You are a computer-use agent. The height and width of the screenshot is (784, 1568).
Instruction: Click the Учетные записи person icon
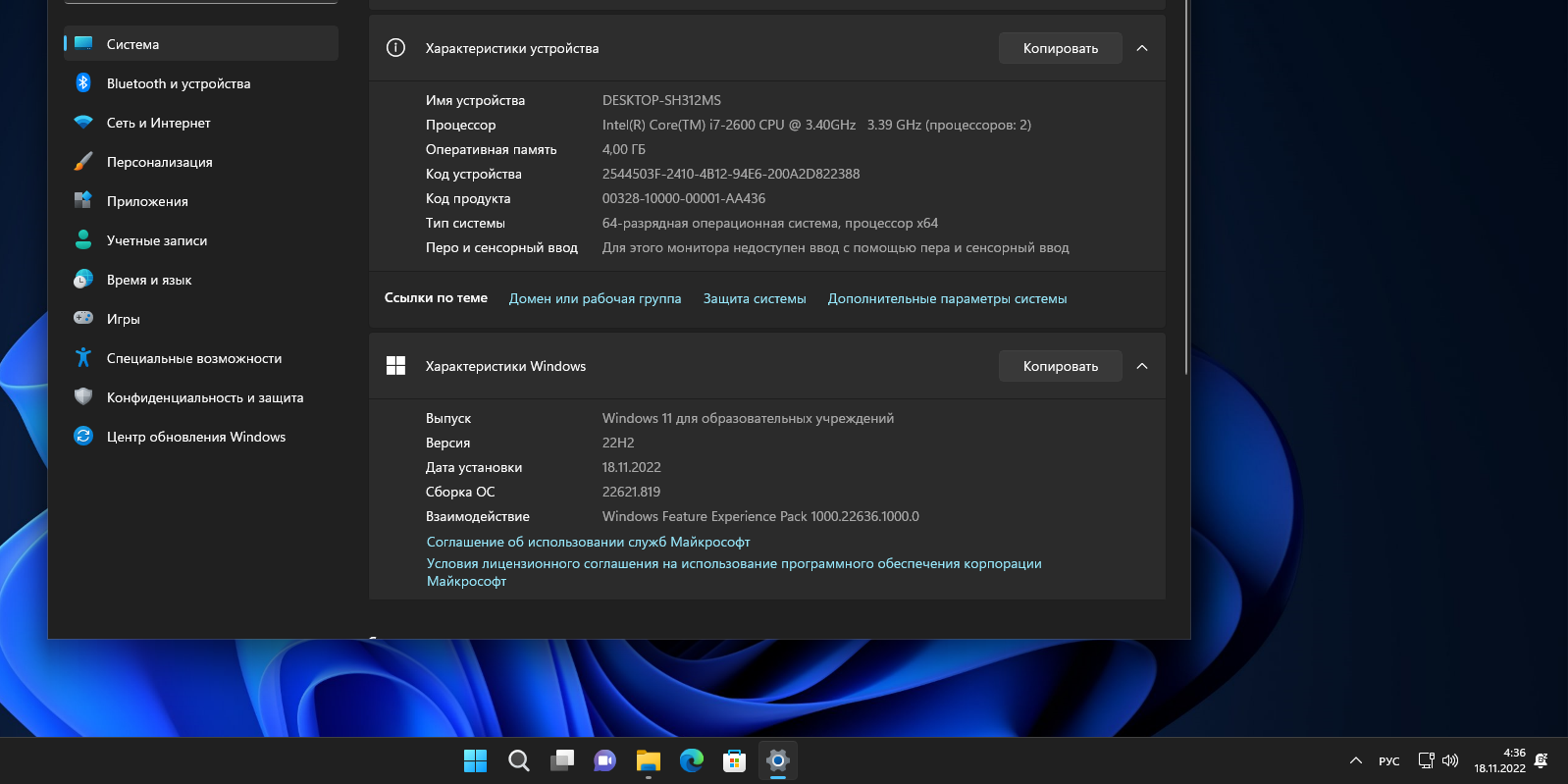pyautogui.click(x=83, y=239)
